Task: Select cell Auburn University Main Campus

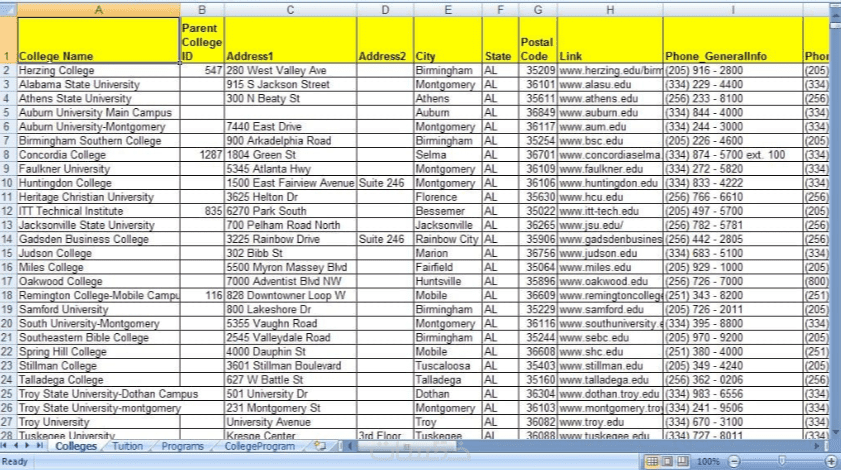Action: [x=98, y=113]
